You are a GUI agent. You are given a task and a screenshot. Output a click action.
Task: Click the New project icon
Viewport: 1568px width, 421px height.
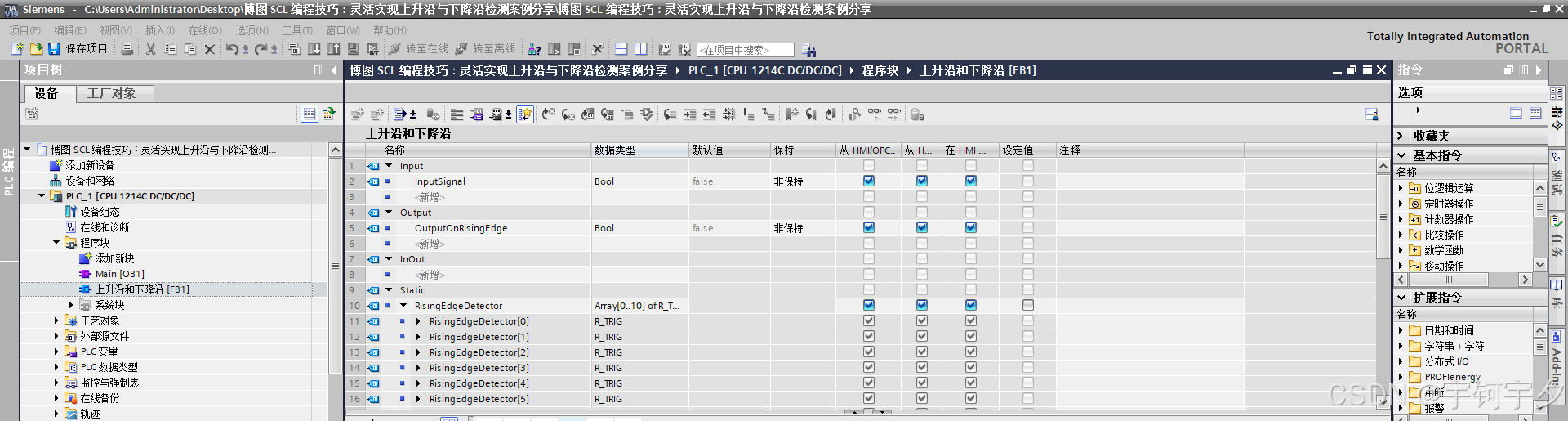click(x=17, y=49)
